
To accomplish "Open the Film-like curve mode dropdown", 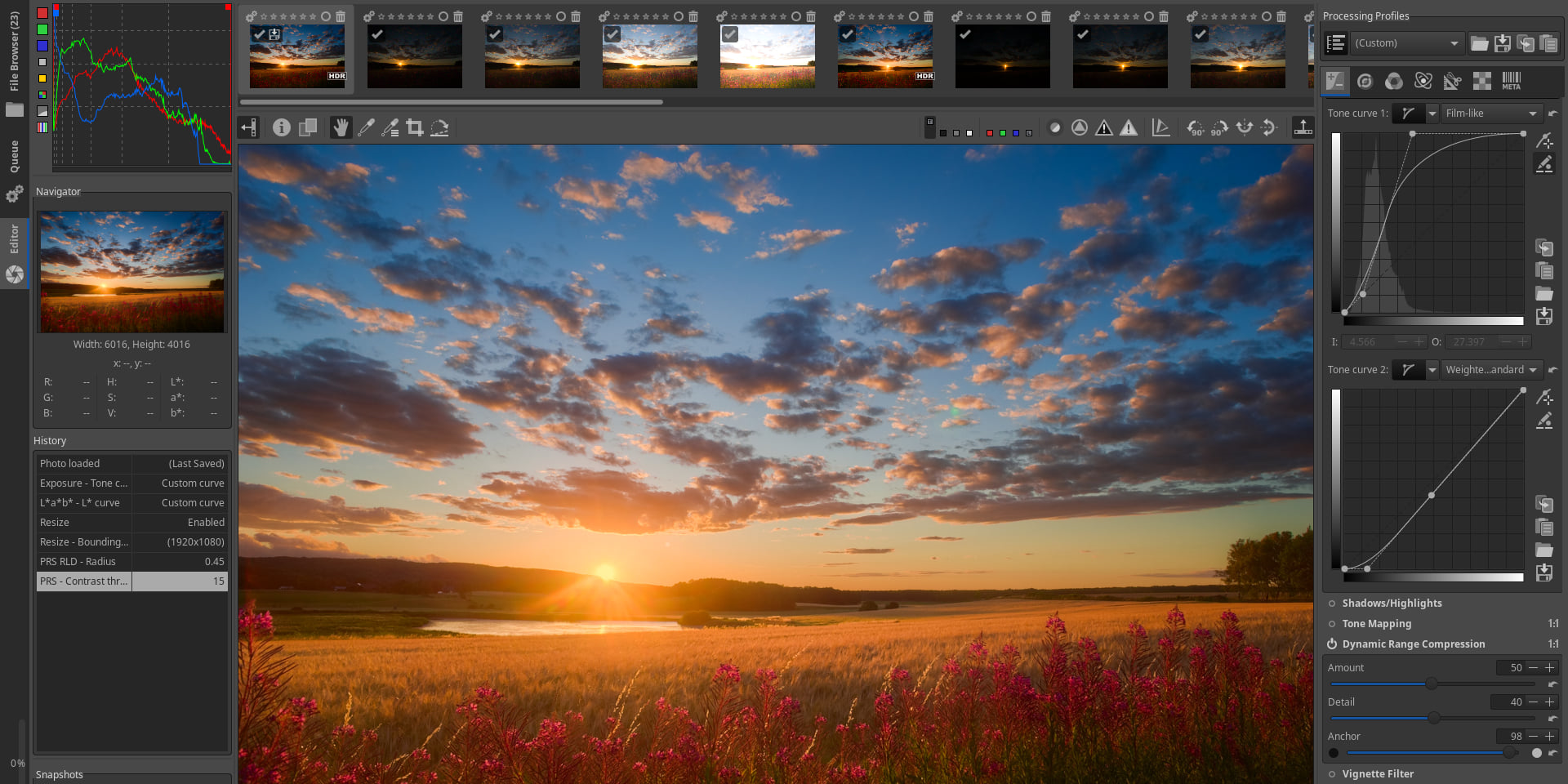I will point(1490,114).
